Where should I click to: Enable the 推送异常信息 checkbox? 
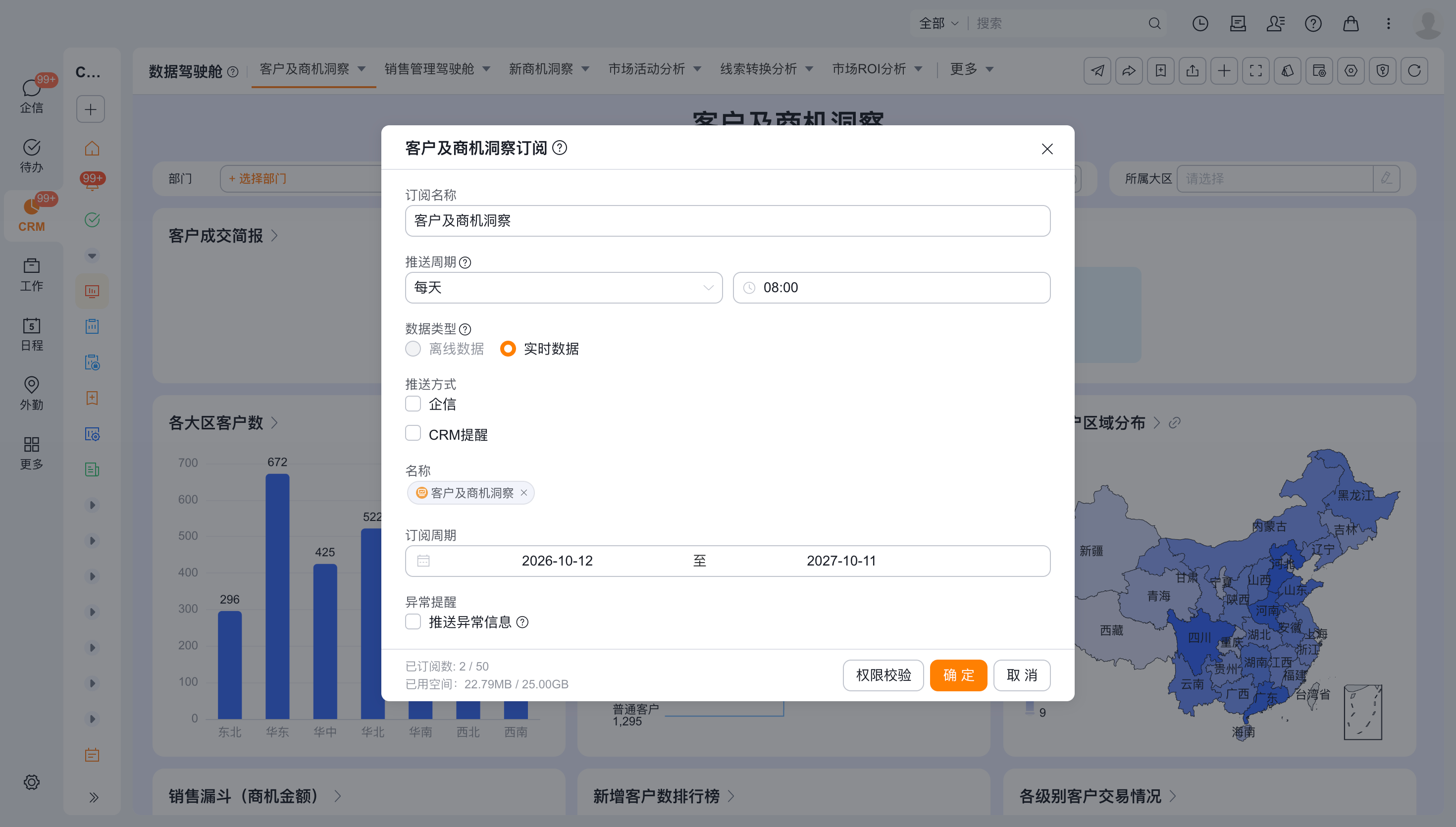(x=413, y=622)
